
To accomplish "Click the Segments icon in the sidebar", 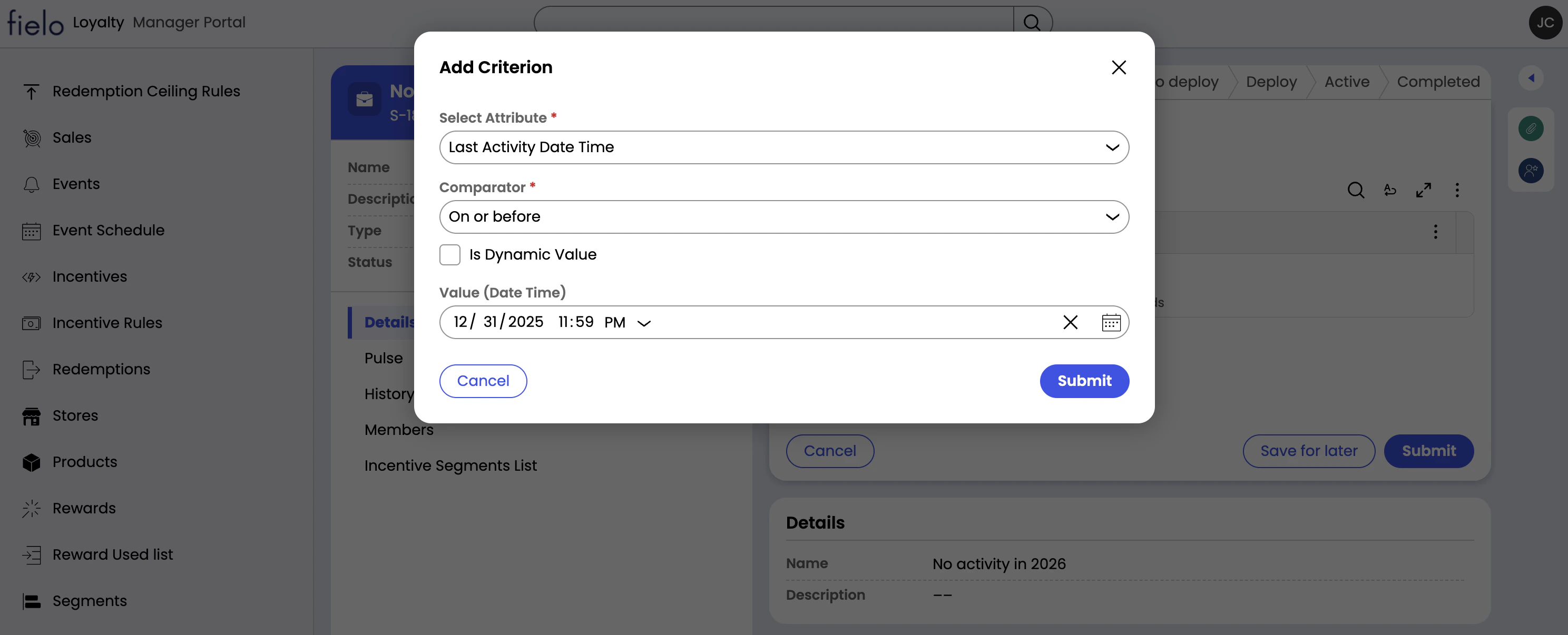I will click(x=31, y=600).
